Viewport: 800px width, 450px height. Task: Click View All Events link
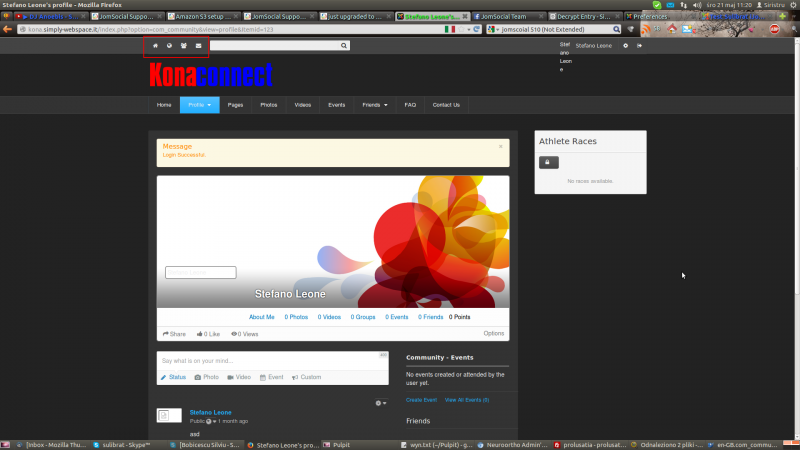pos(467,400)
